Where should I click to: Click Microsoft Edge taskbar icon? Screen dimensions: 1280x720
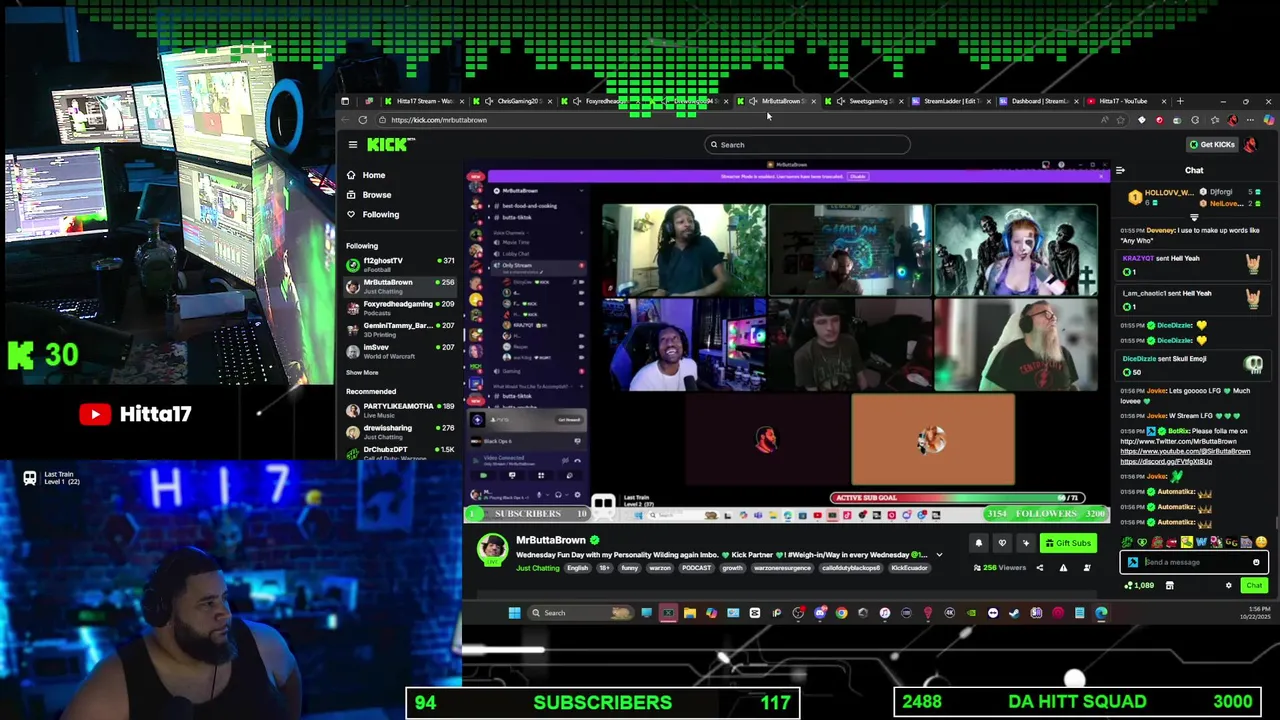[1101, 613]
